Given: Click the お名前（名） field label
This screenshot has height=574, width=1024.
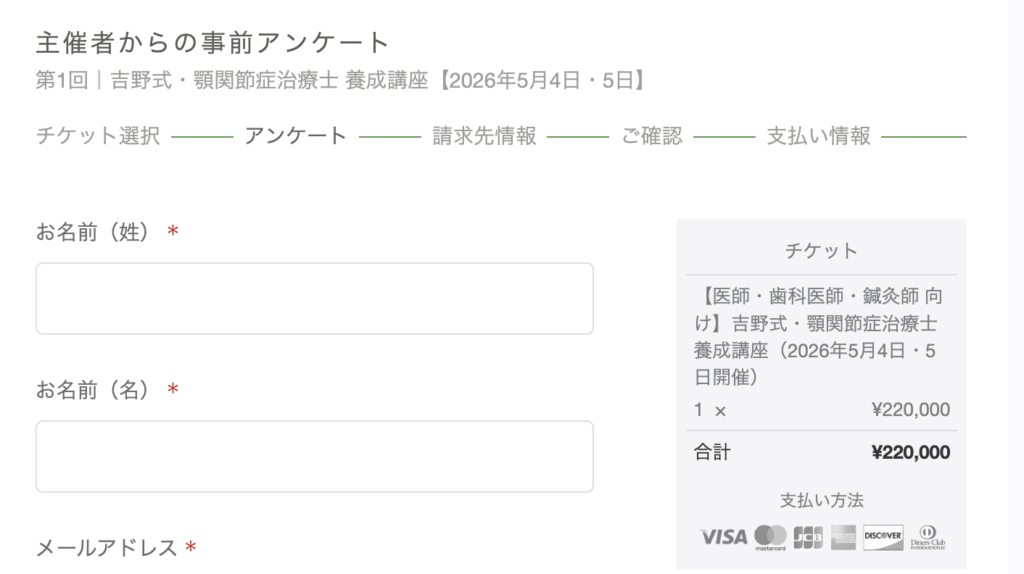Looking at the screenshot, I should tap(98, 389).
